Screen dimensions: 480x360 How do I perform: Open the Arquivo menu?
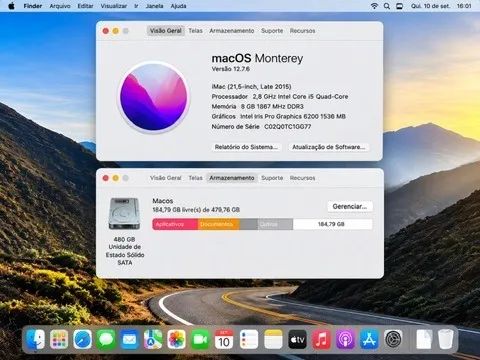click(x=60, y=6)
